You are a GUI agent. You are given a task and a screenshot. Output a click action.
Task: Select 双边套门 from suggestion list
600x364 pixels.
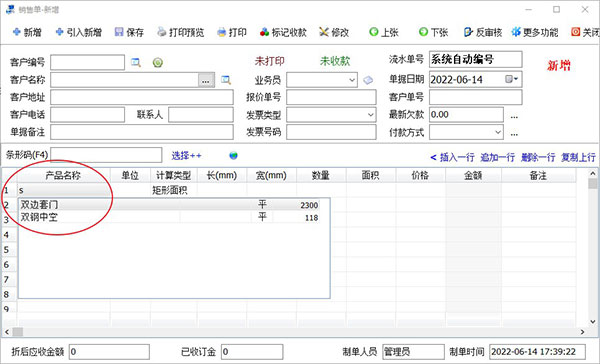pos(169,205)
